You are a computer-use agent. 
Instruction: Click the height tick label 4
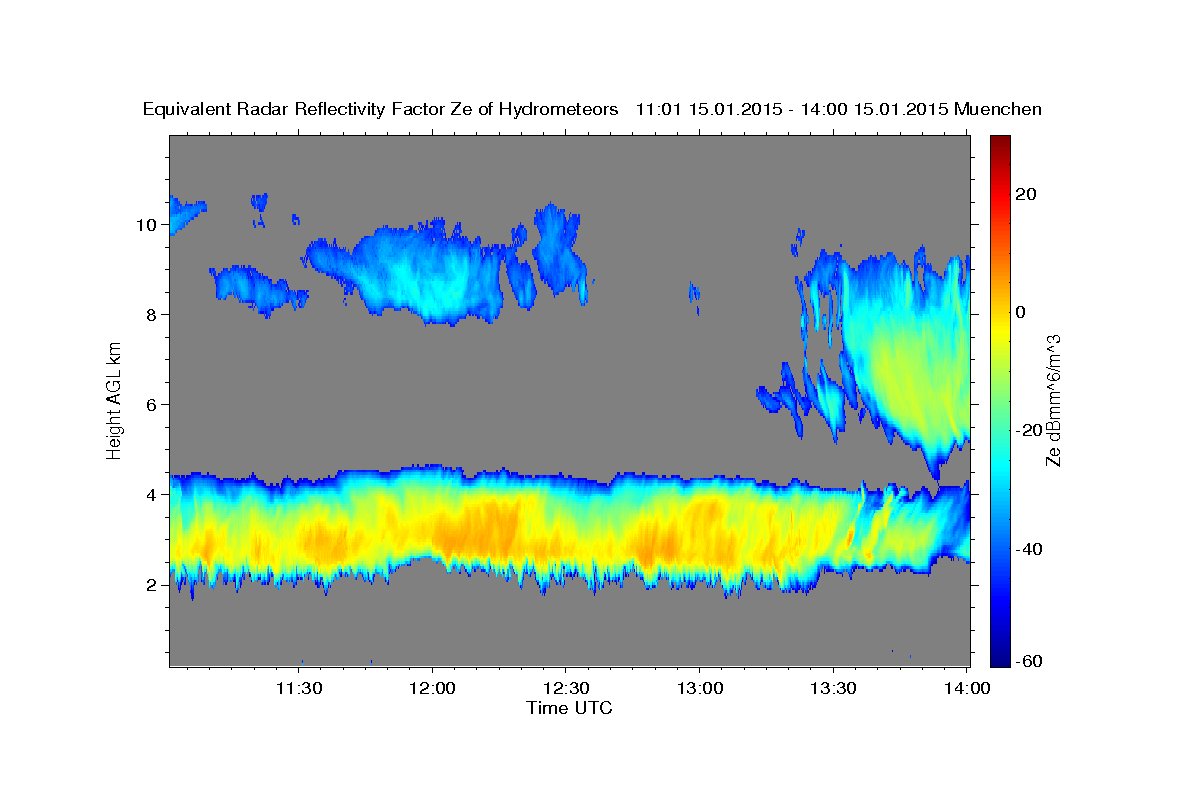tap(153, 495)
